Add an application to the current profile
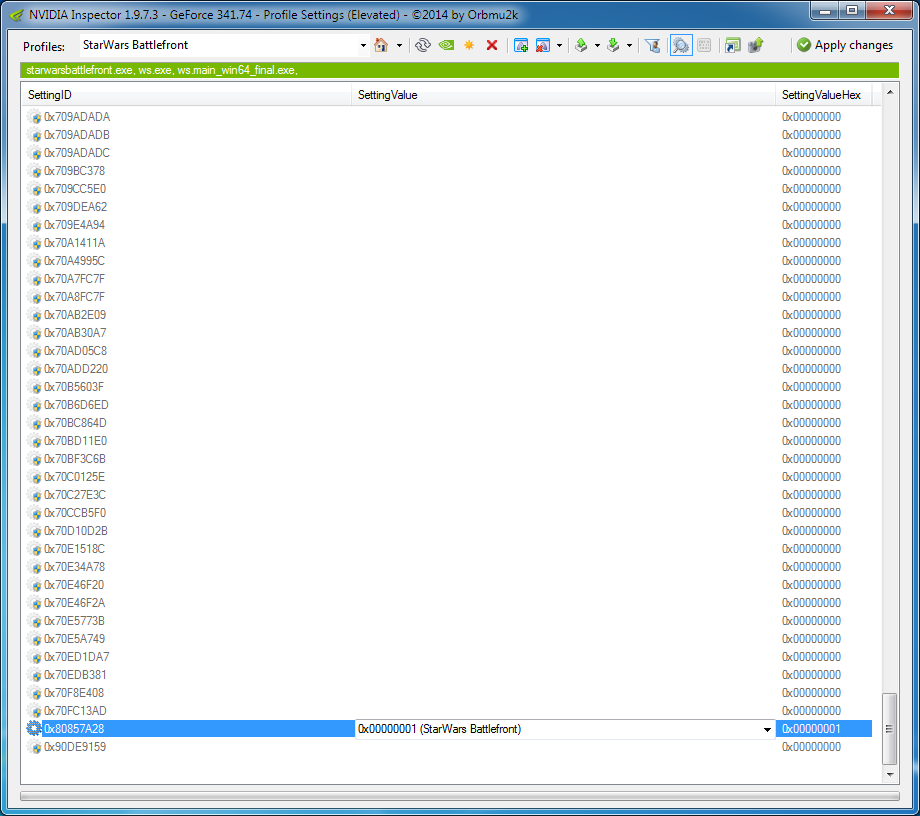Viewport: 920px width, 816px height. [x=520, y=45]
